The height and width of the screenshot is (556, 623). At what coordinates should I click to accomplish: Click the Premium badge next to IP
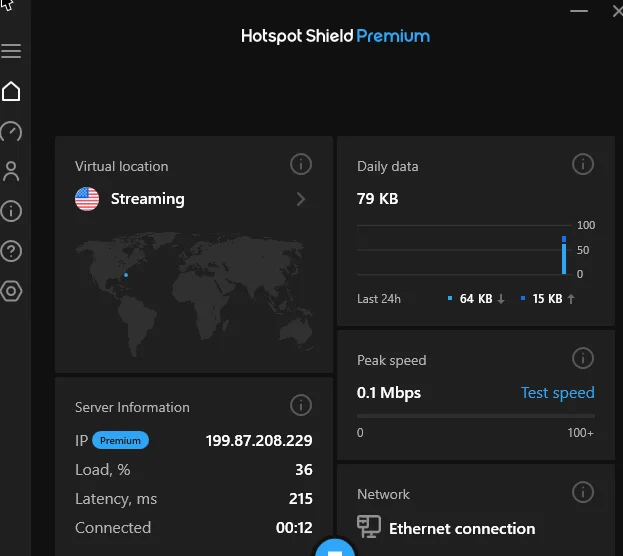point(120,440)
